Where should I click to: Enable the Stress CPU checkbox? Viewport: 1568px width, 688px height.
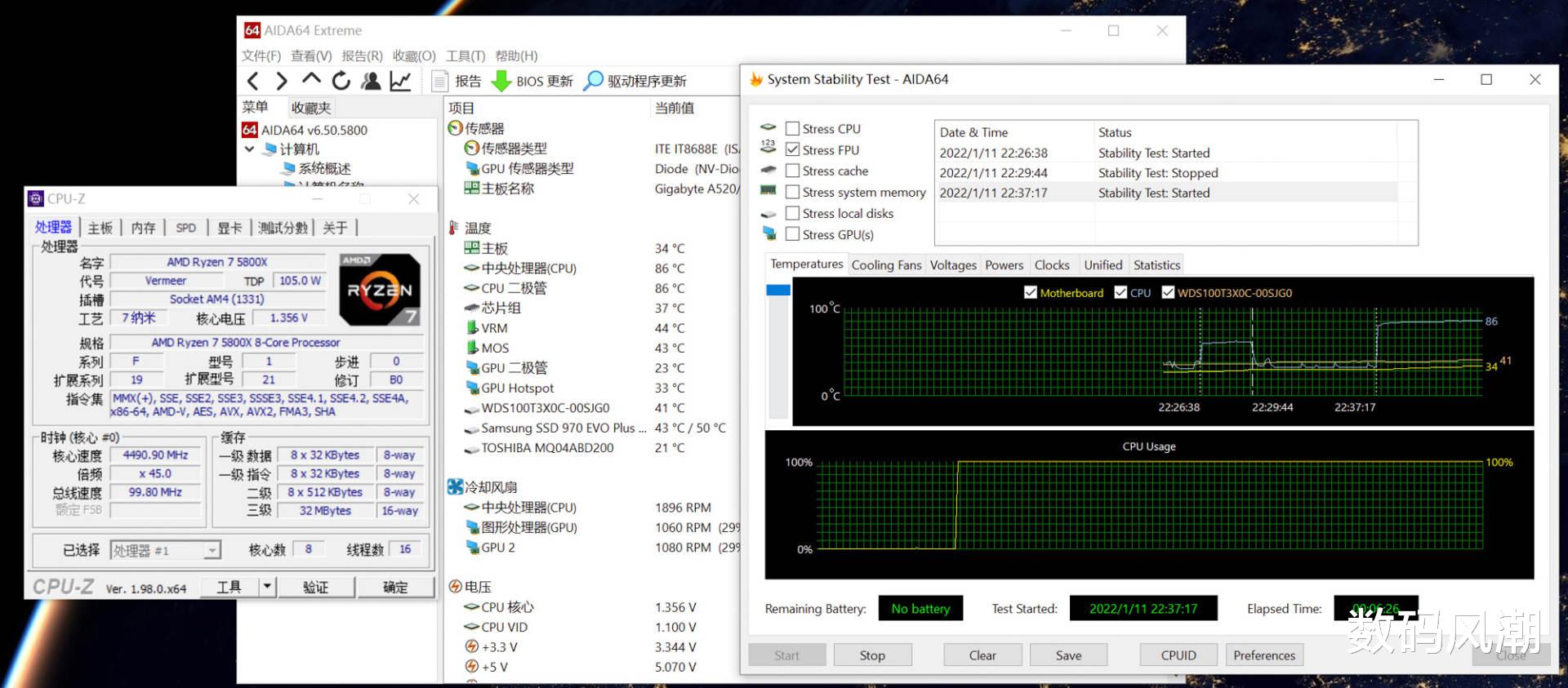(x=792, y=129)
